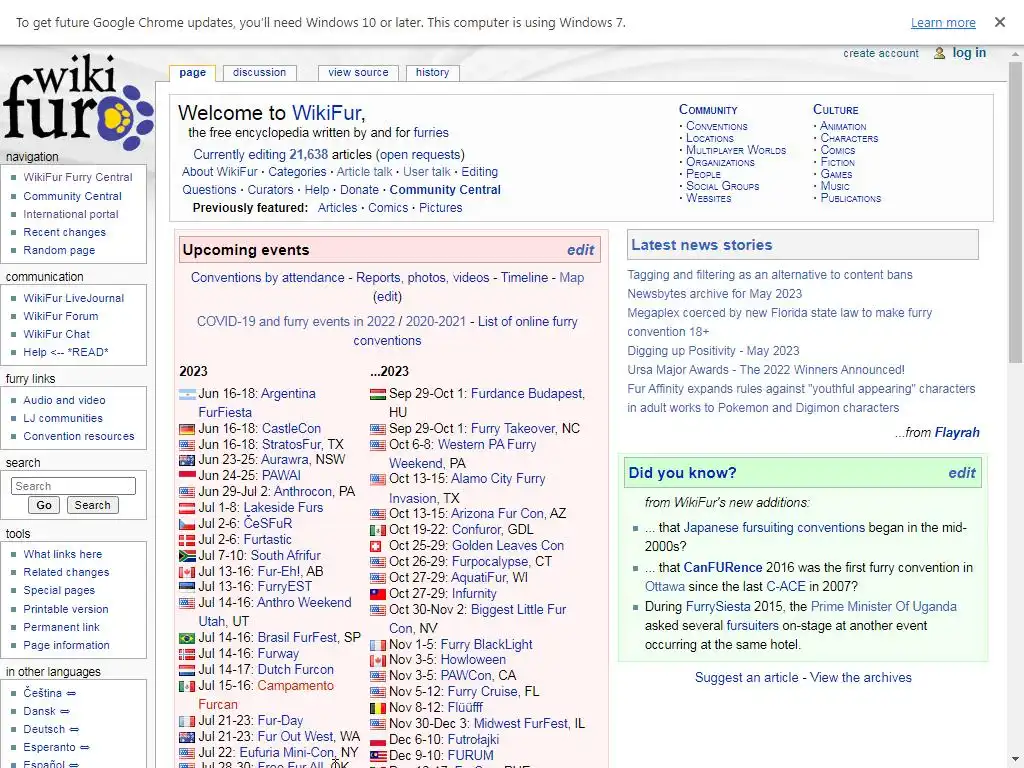Click the Czech flag beside ČeSFuR

[187, 524]
